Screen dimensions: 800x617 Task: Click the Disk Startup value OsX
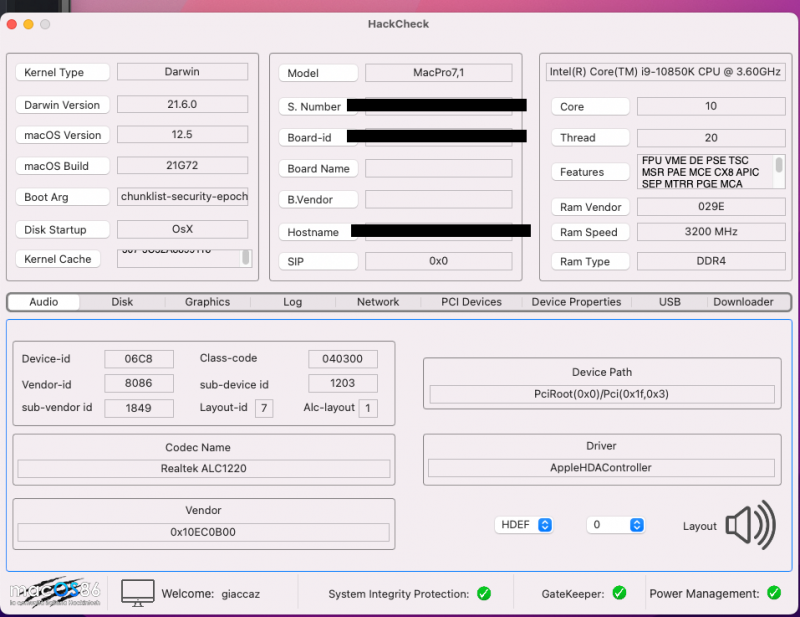pos(183,229)
